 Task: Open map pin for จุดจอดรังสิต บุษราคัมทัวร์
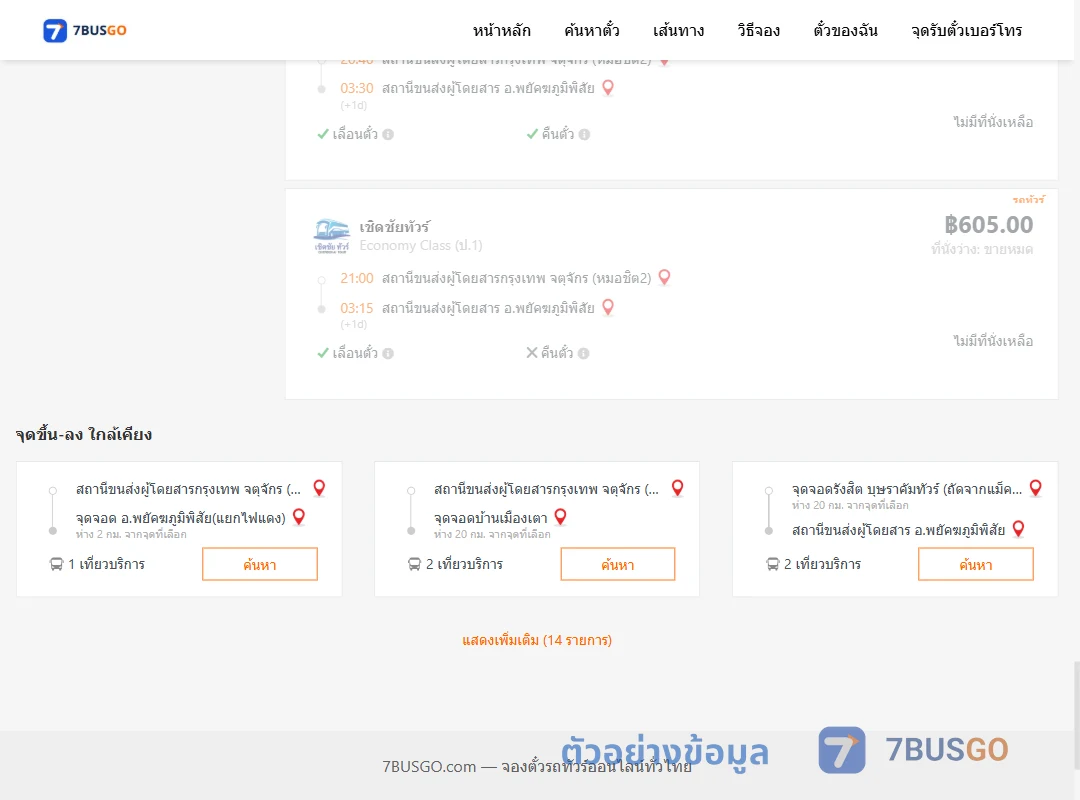[x=1035, y=488]
